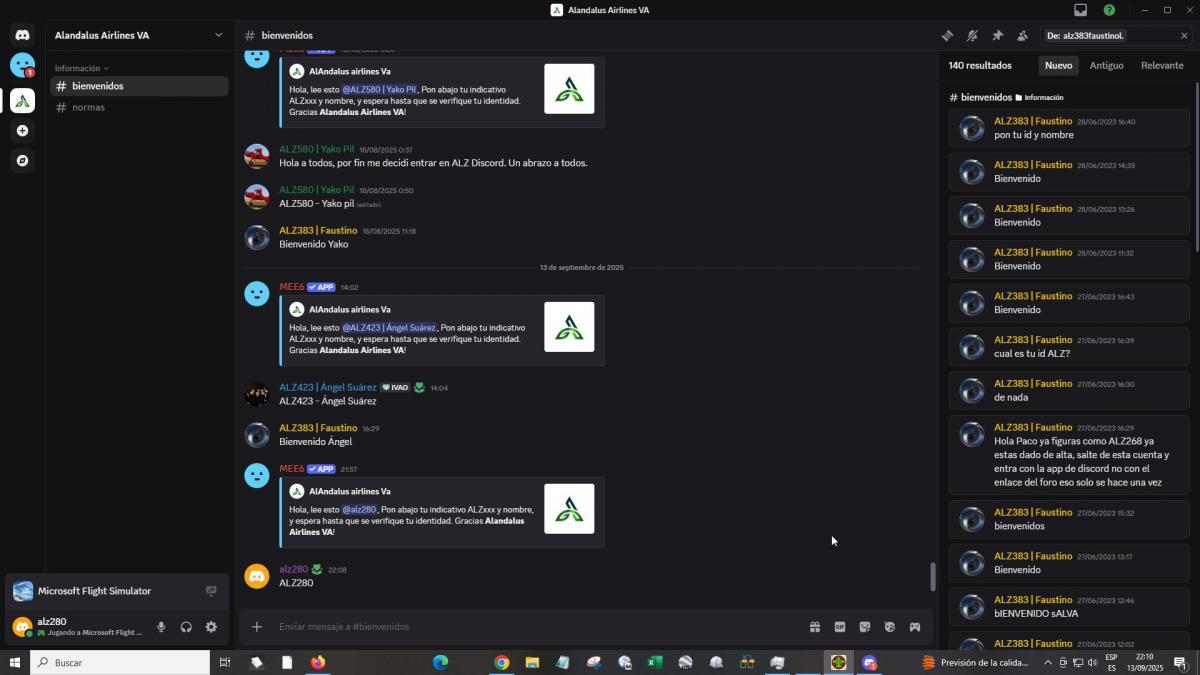Clear the search query with the X
This screenshot has width=1200, height=675.
click(1184, 36)
